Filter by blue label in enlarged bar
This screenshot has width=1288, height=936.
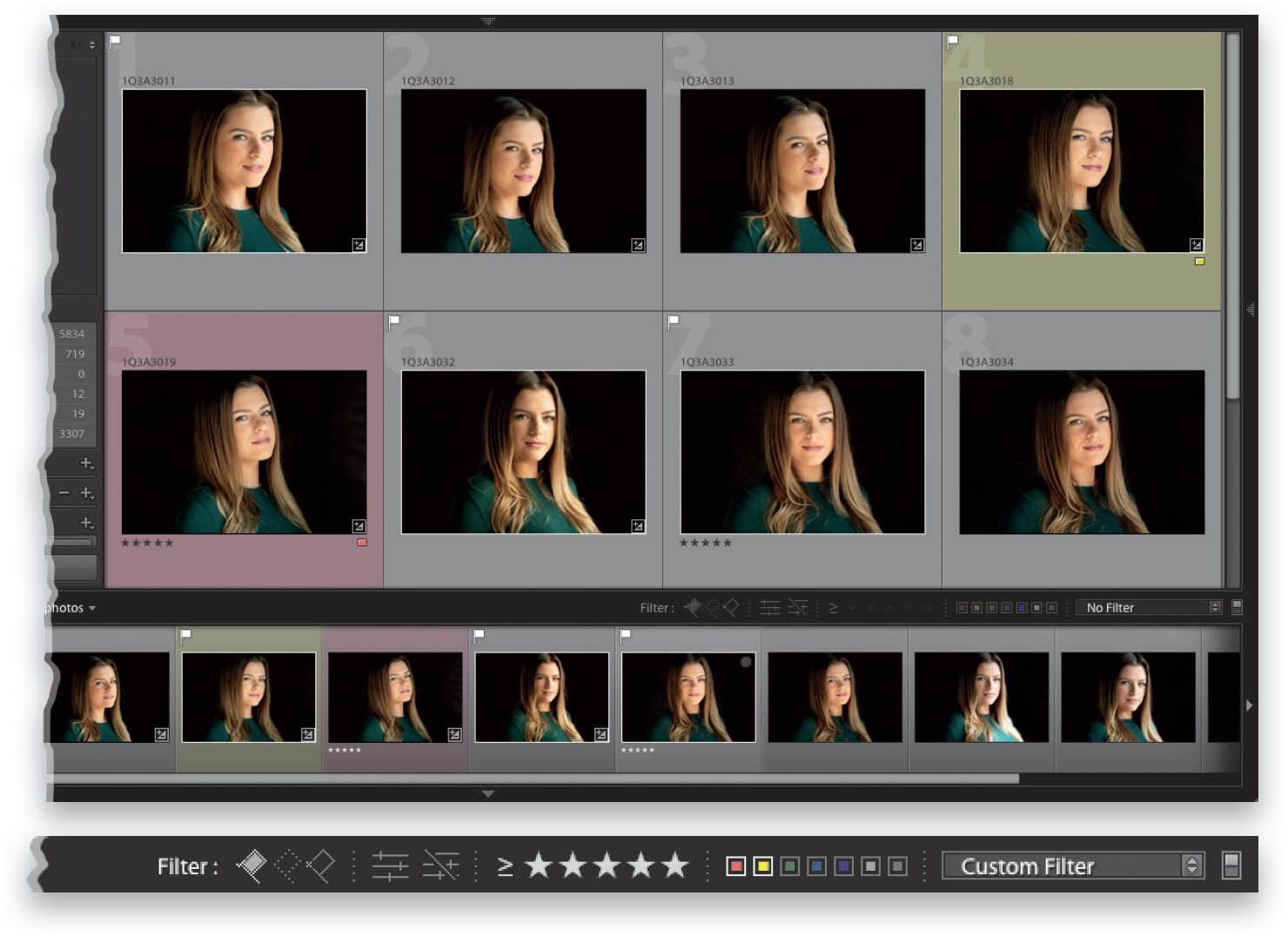pyautogui.click(x=816, y=866)
